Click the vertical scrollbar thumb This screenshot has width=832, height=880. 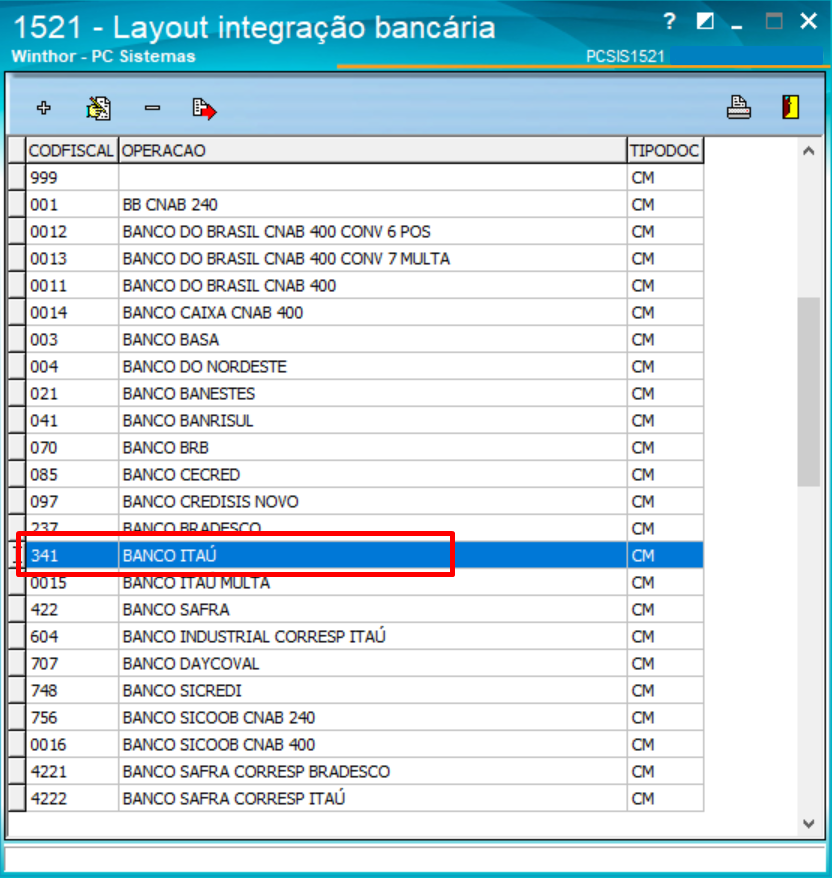point(808,392)
